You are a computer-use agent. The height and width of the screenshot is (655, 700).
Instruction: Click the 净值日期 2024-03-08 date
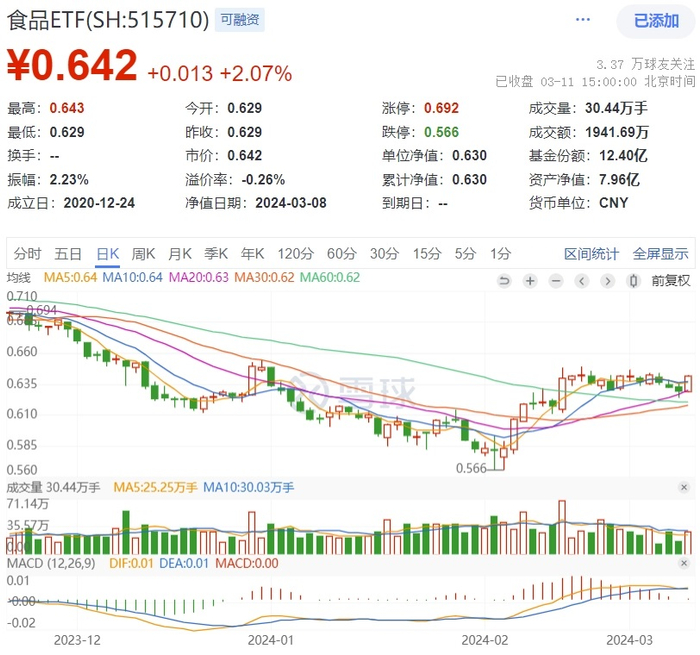coord(291,203)
